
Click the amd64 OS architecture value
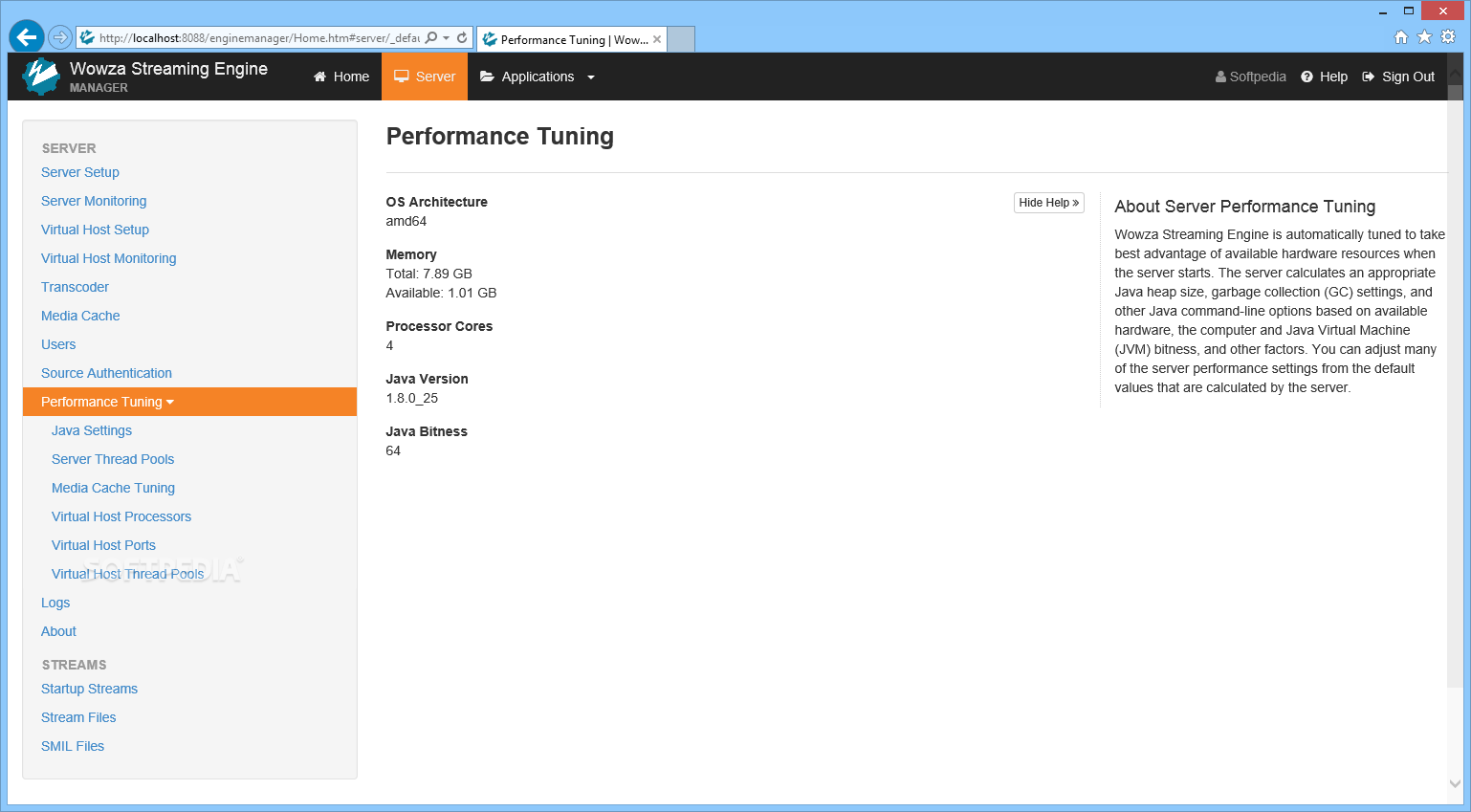[x=406, y=221]
